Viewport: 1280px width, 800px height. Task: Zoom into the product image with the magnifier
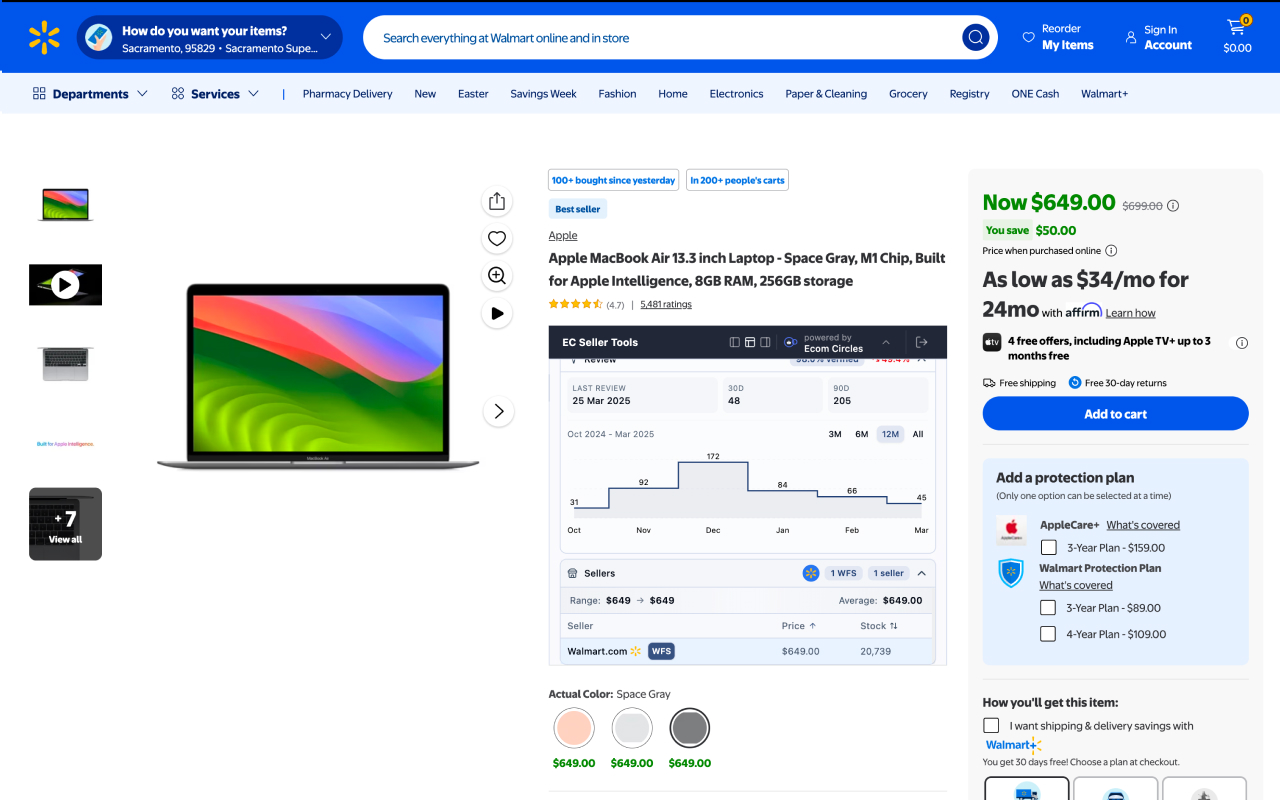(497, 275)
